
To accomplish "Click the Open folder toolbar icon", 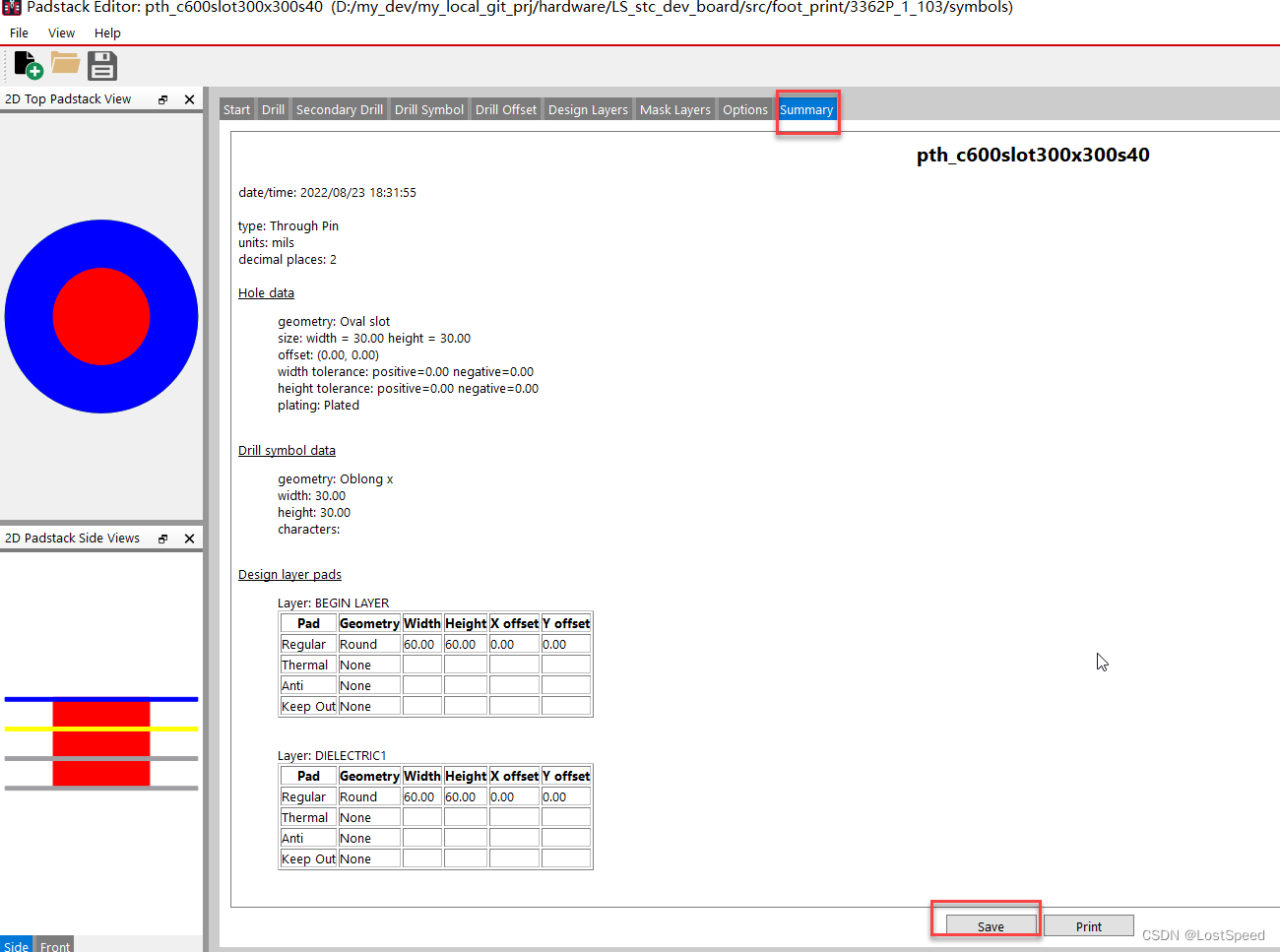I will pos(65,64).
